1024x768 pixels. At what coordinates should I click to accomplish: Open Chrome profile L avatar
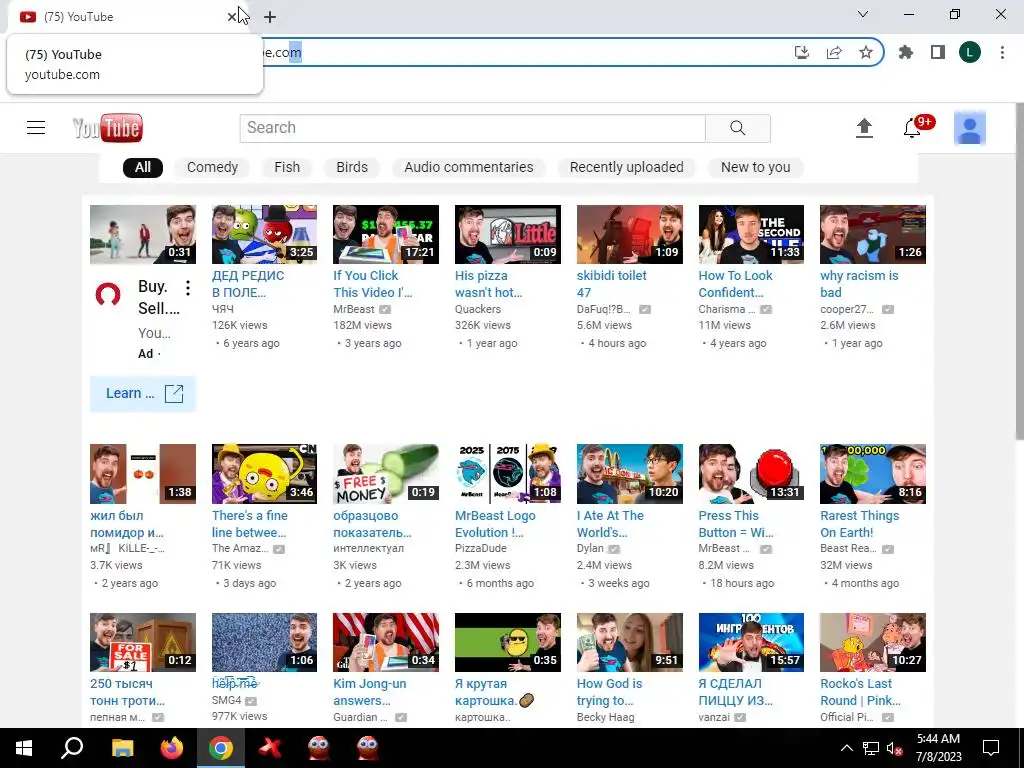point(970,52)
